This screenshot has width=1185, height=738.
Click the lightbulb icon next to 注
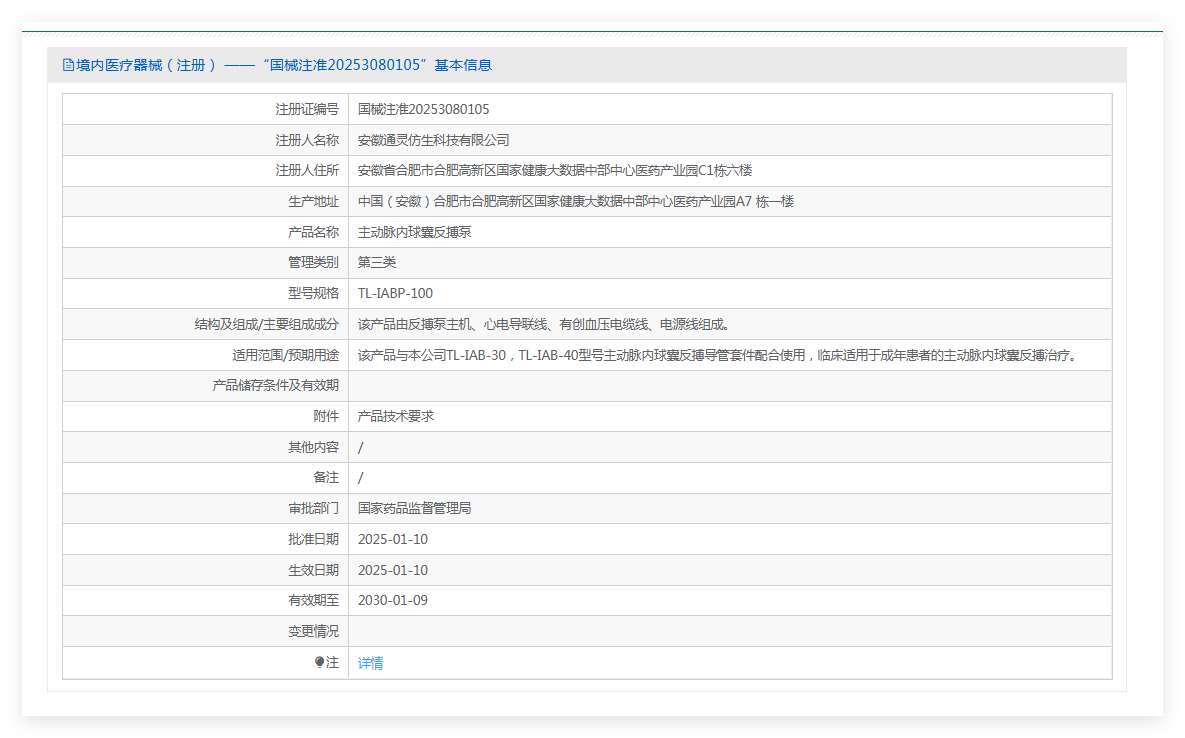[320, 662]
